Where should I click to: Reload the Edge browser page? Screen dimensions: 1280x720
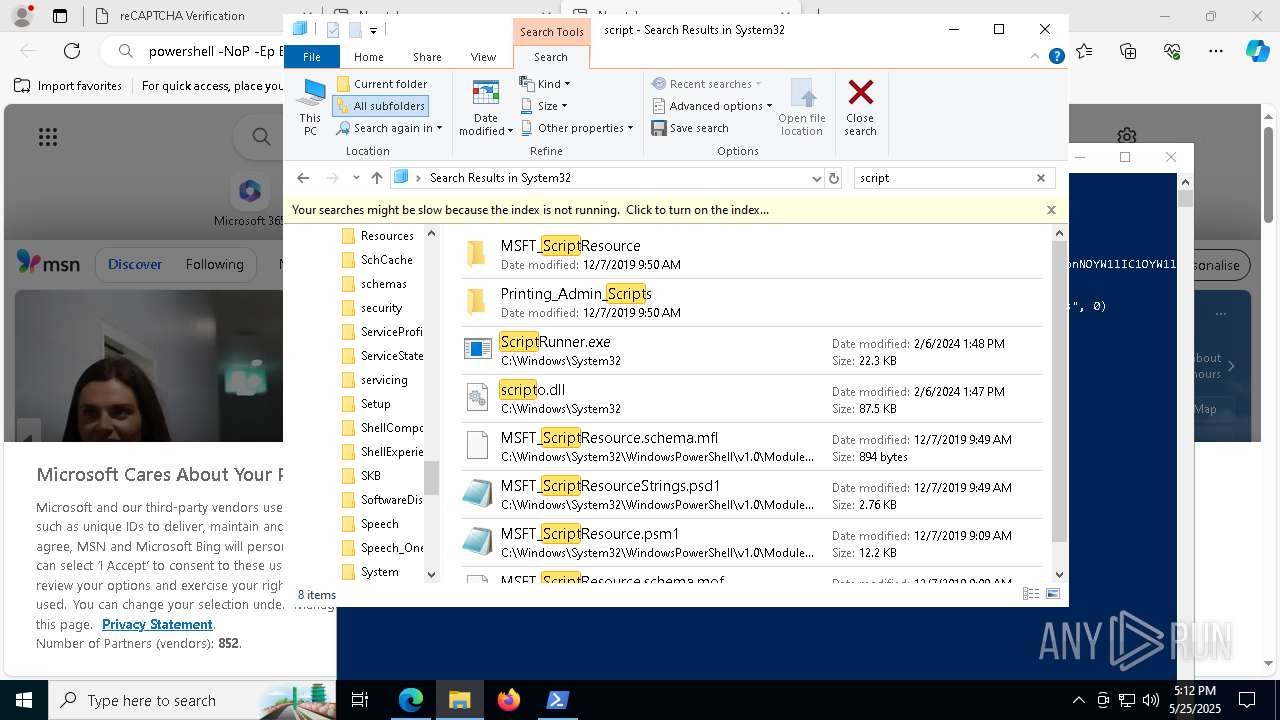[x=72, y=51]
